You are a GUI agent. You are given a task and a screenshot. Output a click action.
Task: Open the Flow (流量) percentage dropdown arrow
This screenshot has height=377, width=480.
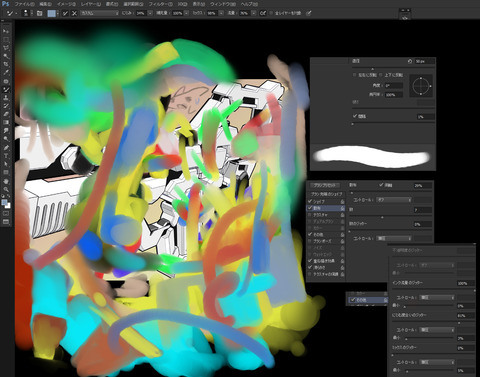tap(254, 13)
